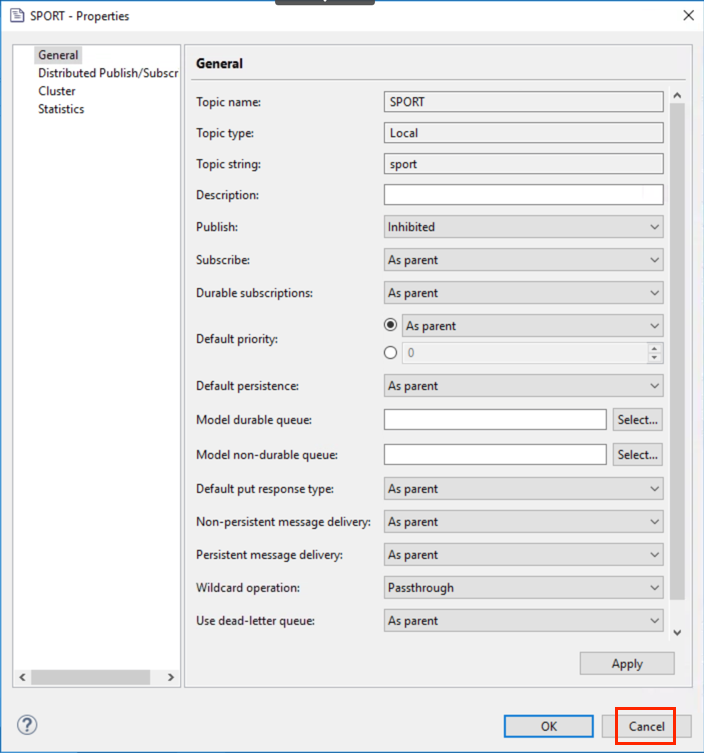This screenshot has width=704, height=753.
Task: Click into the Description input field
Action: tap(523, 194)
